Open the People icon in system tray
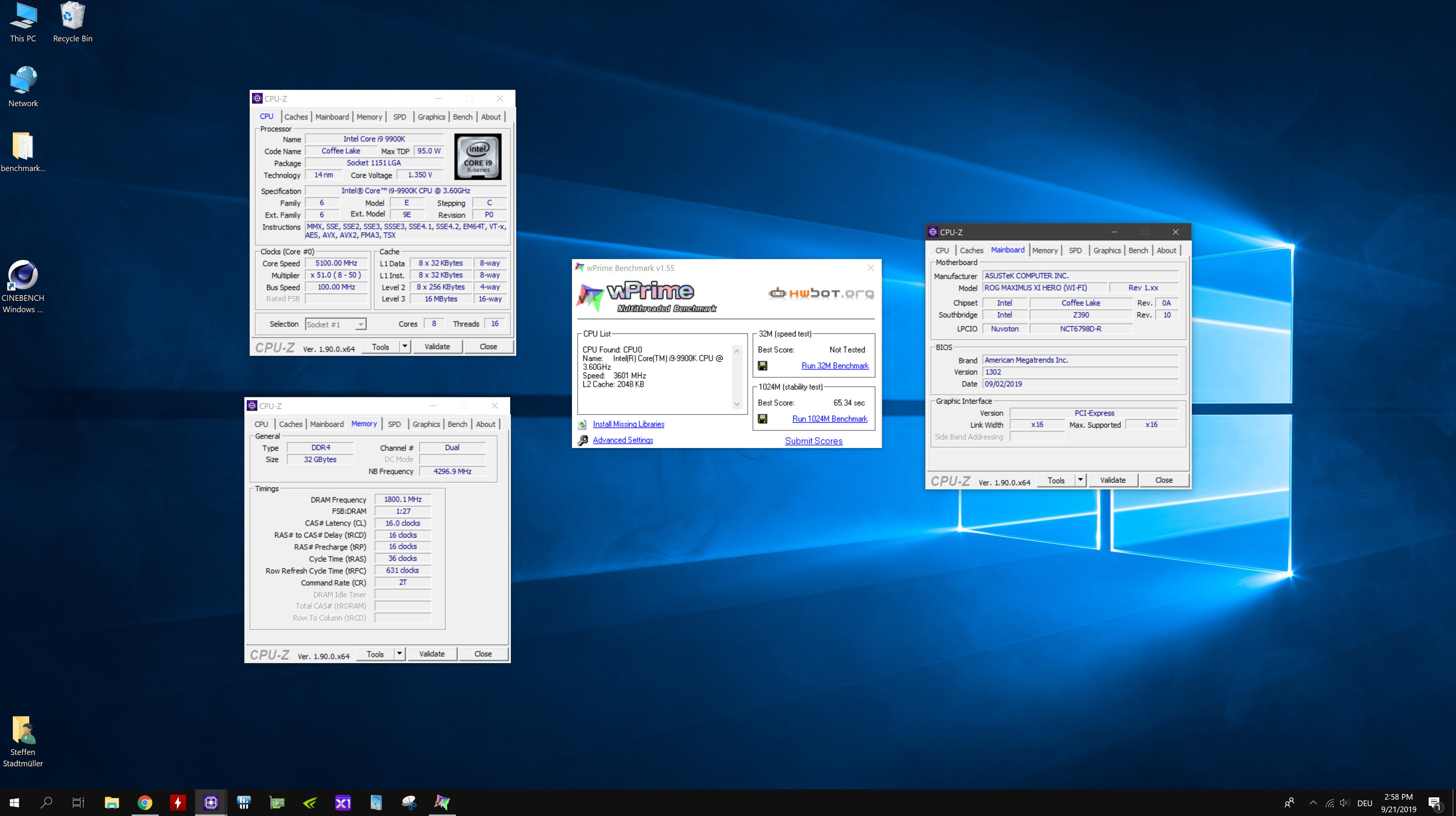This screenshot has height=816, width=1456. [x=1289, y=802]
